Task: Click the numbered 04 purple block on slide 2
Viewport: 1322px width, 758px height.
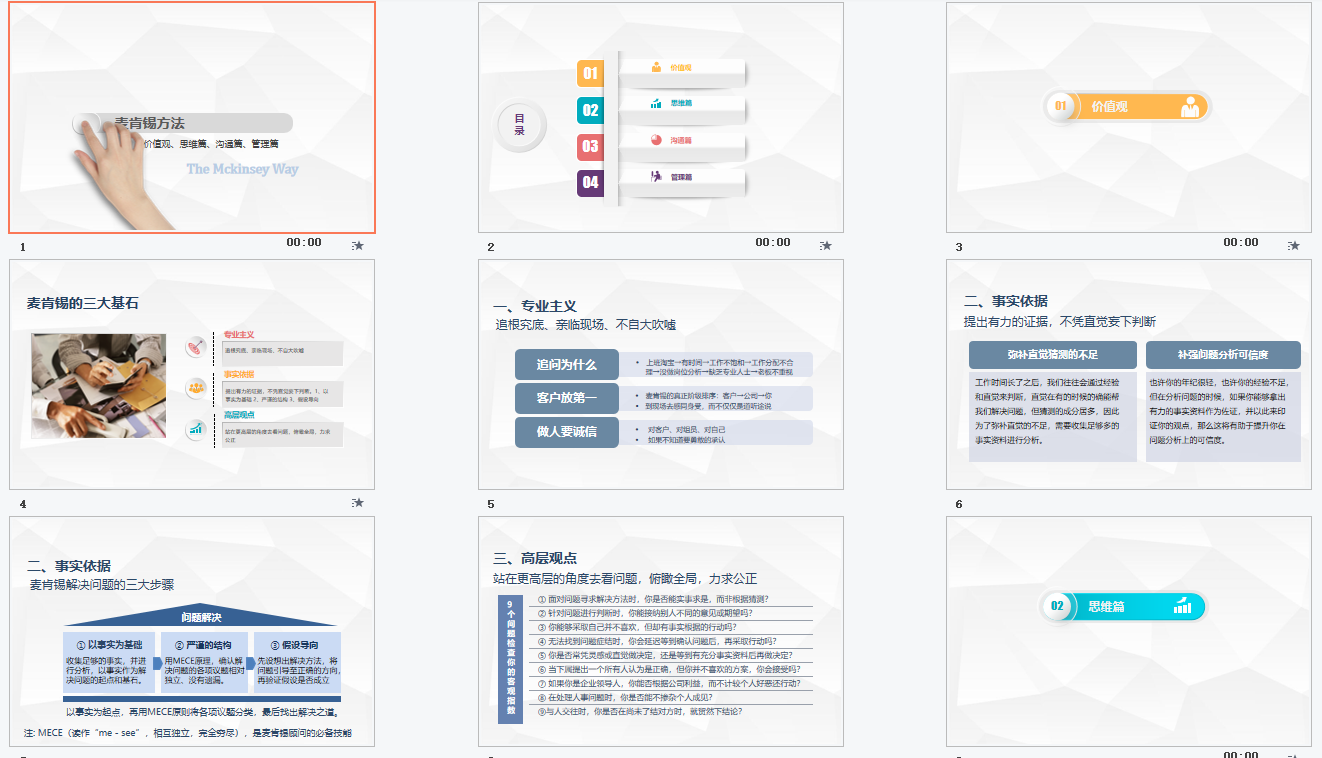Action: click(x=591, y=184)
